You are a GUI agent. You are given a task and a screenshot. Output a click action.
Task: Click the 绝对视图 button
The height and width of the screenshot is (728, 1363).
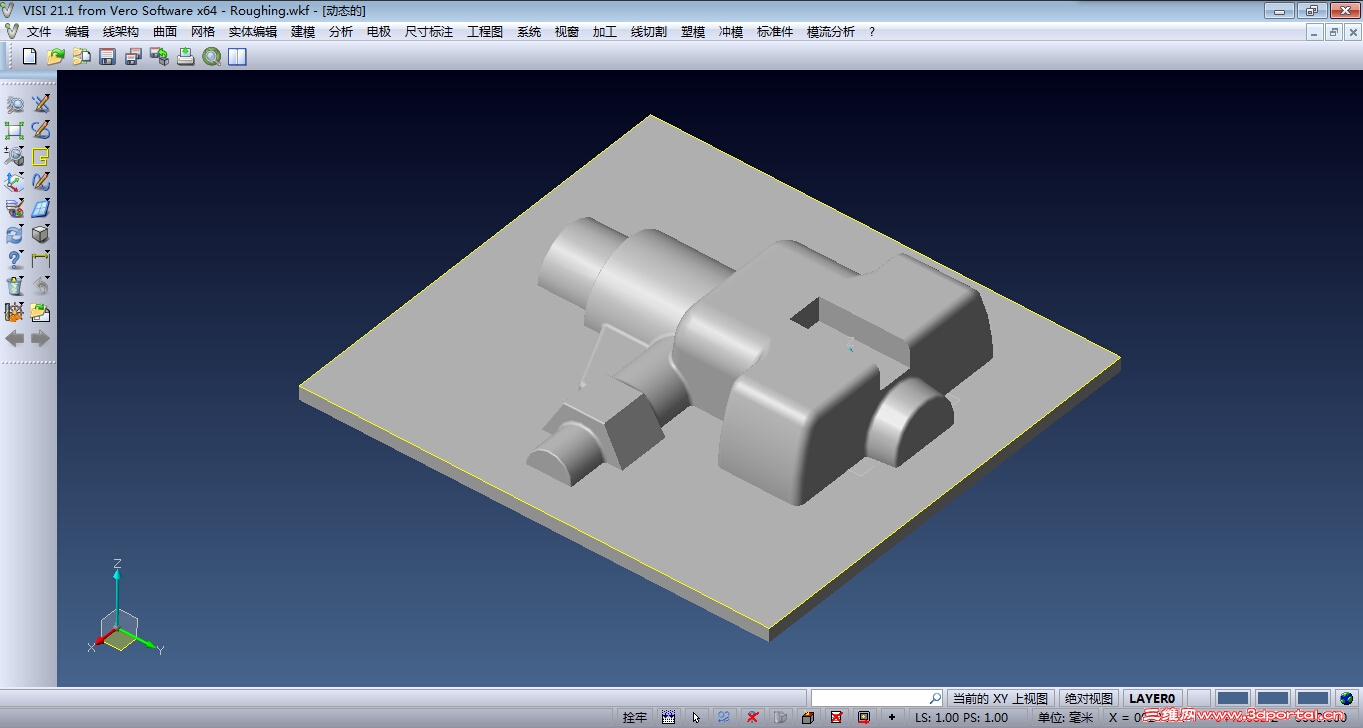[x=1088, y=698]
